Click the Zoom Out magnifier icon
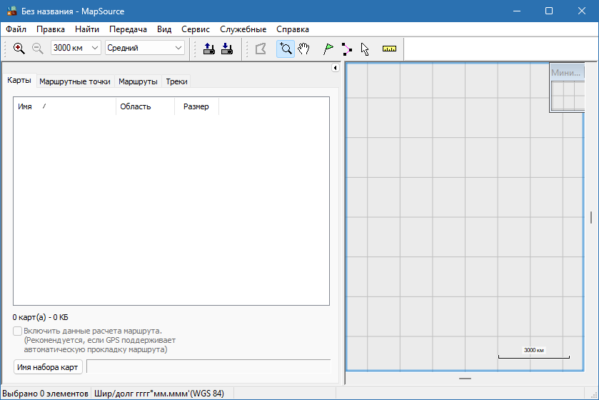599x400 pixels. [37, 49]
